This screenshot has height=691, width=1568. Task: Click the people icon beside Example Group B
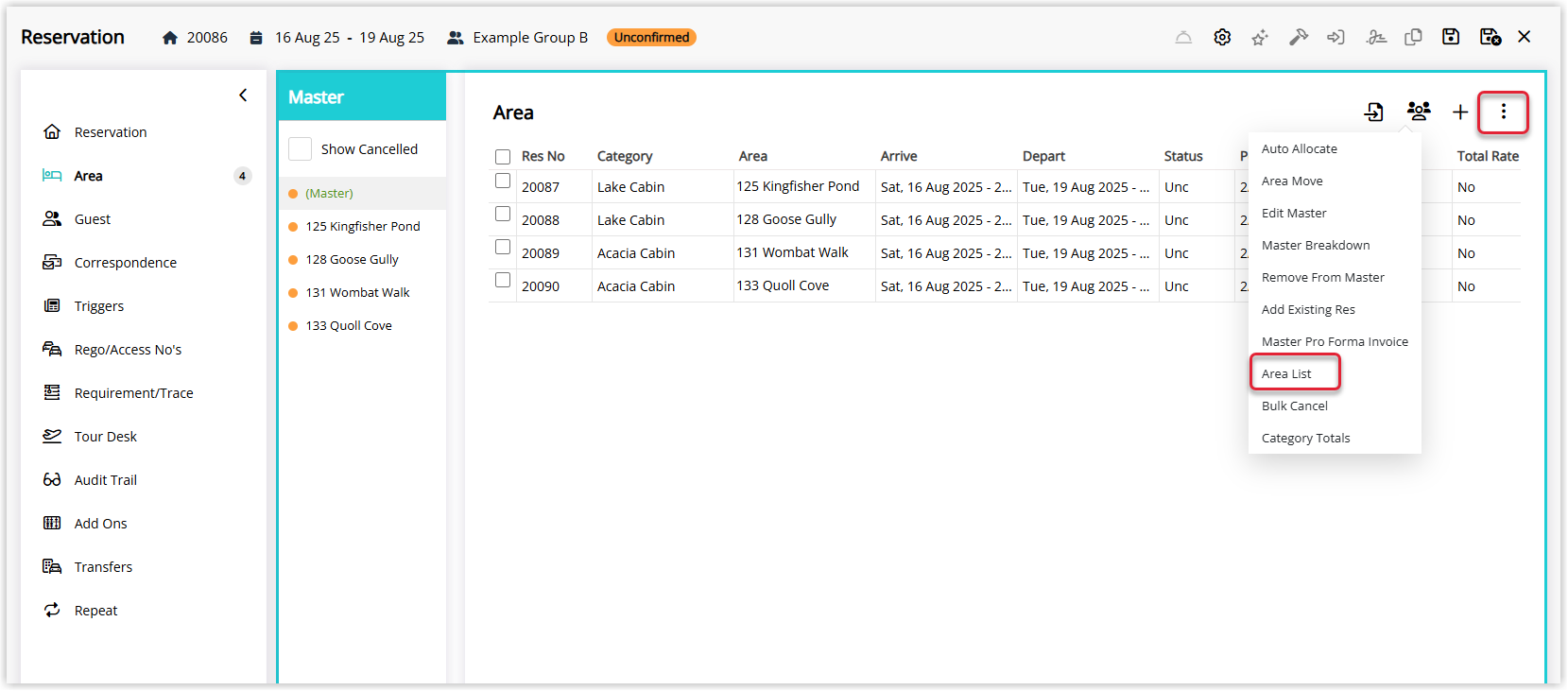456,38
